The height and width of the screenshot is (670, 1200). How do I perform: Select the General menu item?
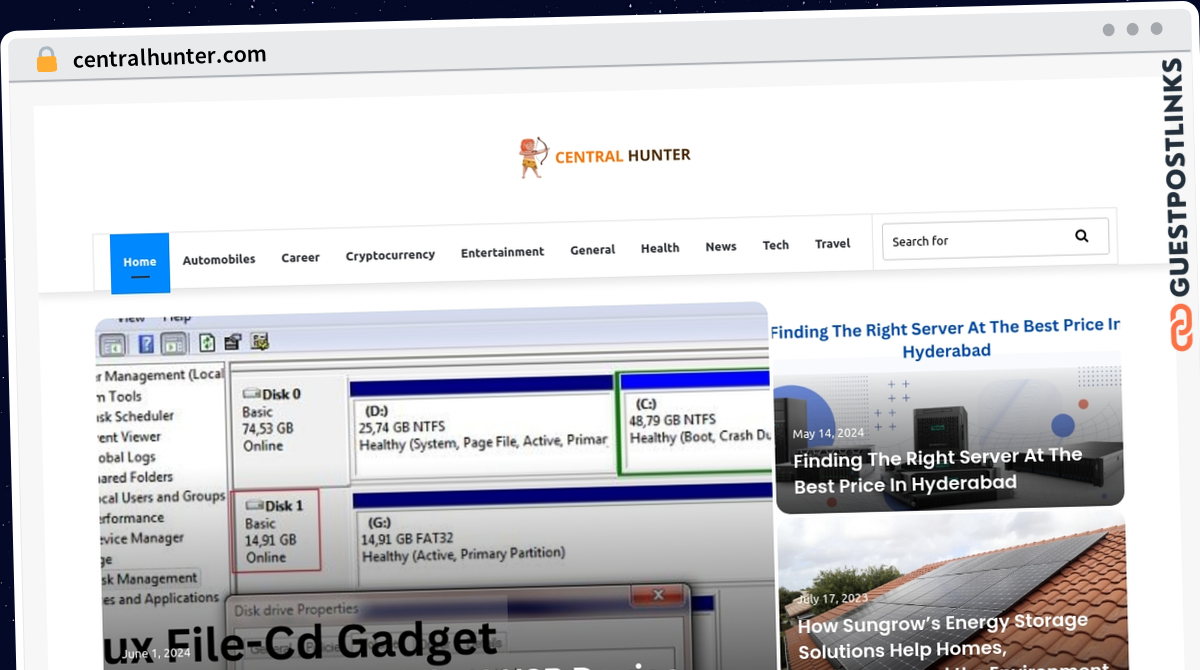pyautogui.click(x=593, y=250)
